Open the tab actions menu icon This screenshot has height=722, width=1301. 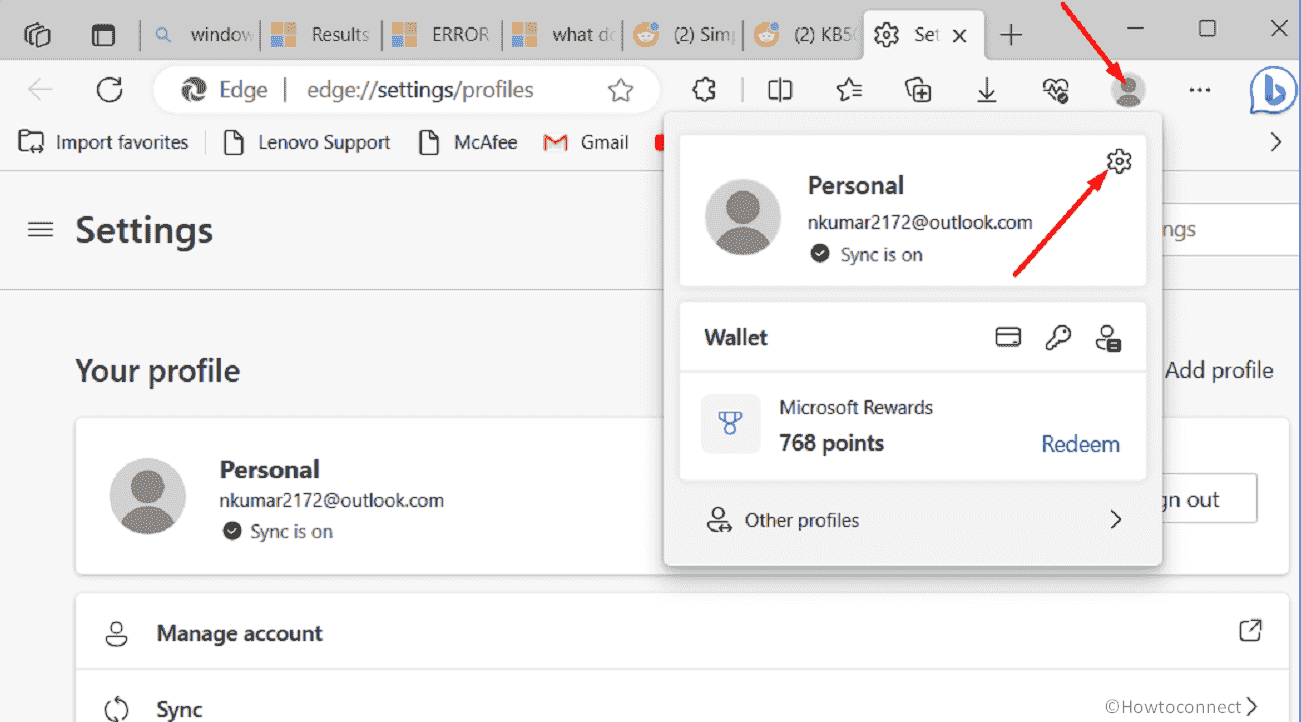click(x=104, y=35)
